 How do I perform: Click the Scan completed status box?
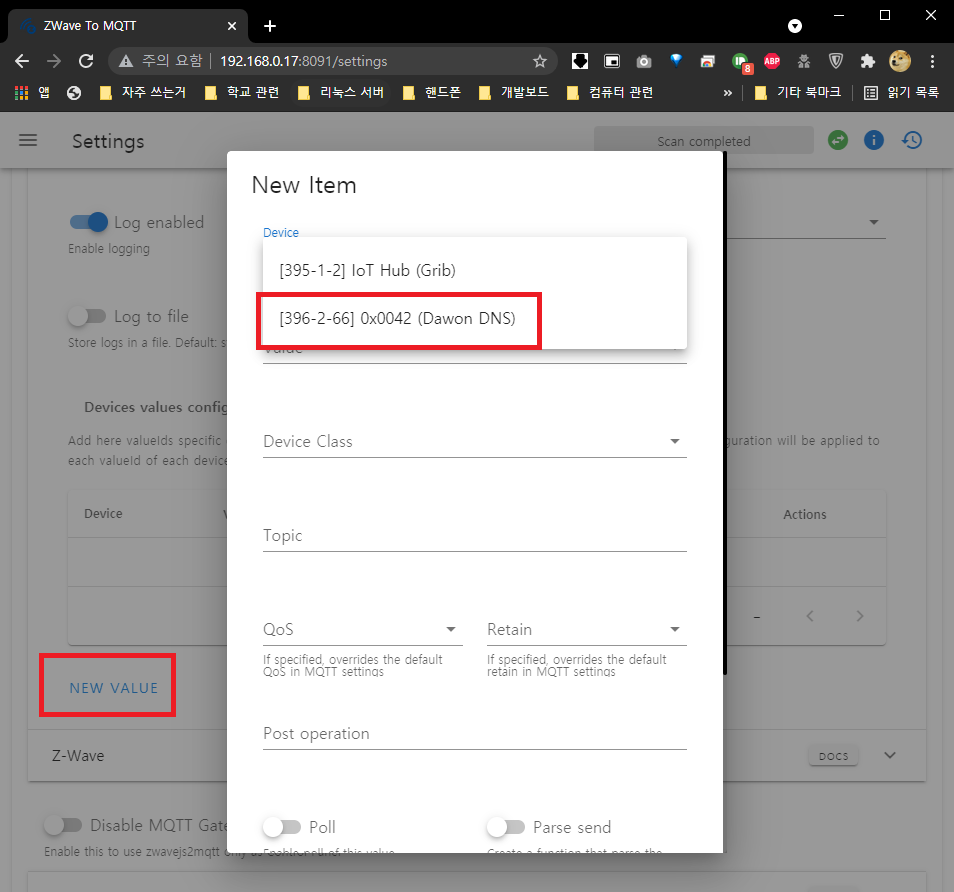pos(703,141)
